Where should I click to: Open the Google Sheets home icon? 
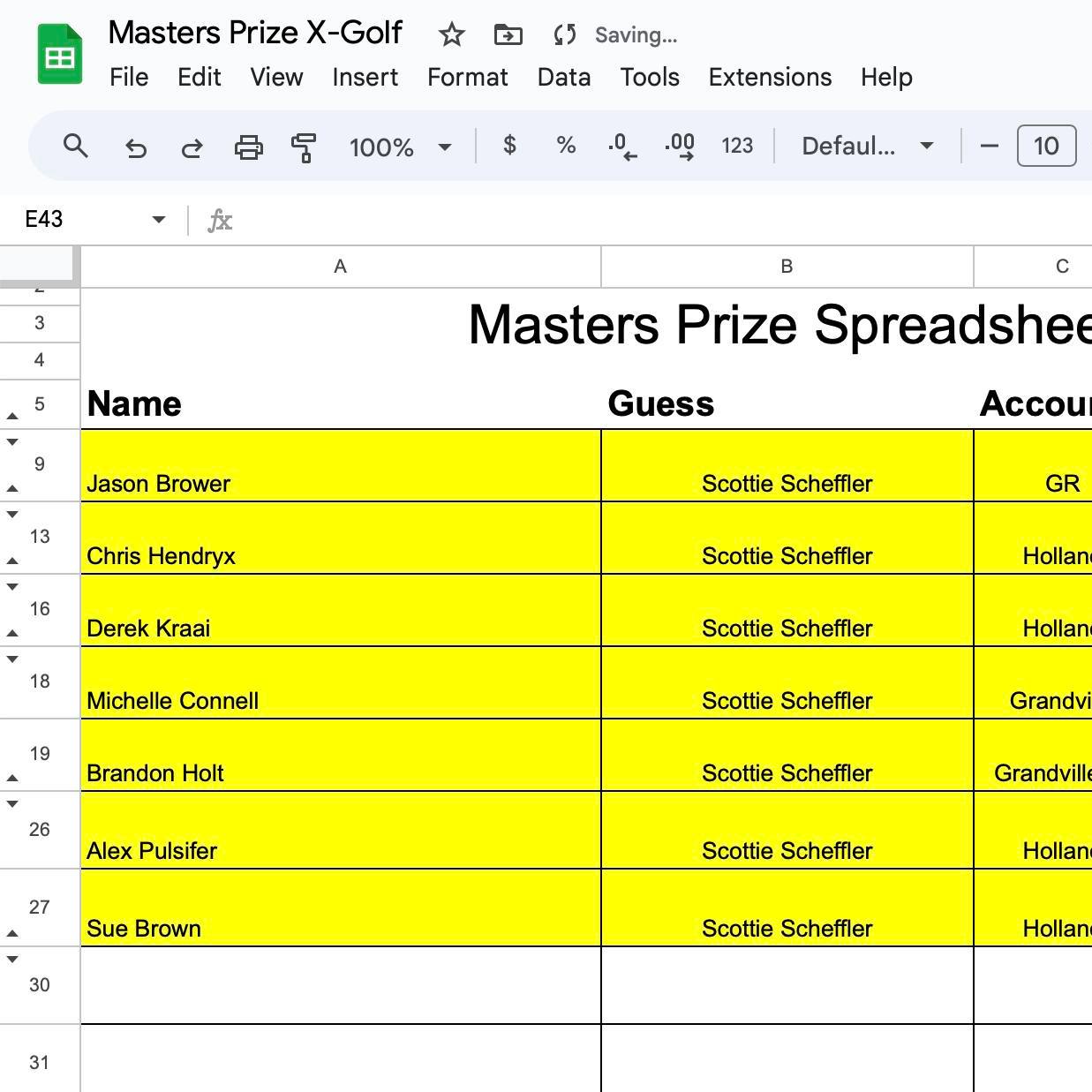pyautogui.click(x=60, y=55)
